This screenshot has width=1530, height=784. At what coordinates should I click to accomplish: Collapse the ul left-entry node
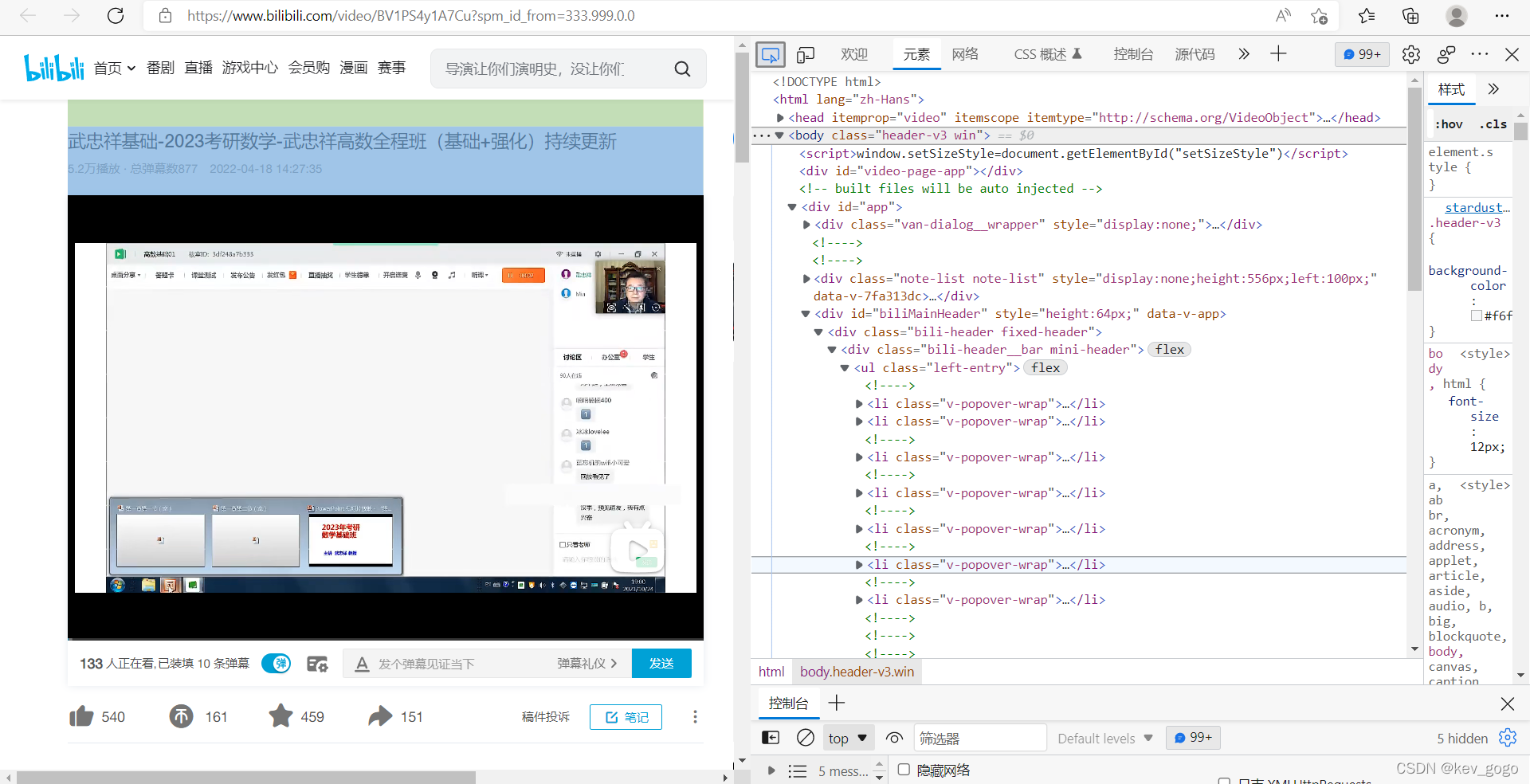click(x=845, y=368)
